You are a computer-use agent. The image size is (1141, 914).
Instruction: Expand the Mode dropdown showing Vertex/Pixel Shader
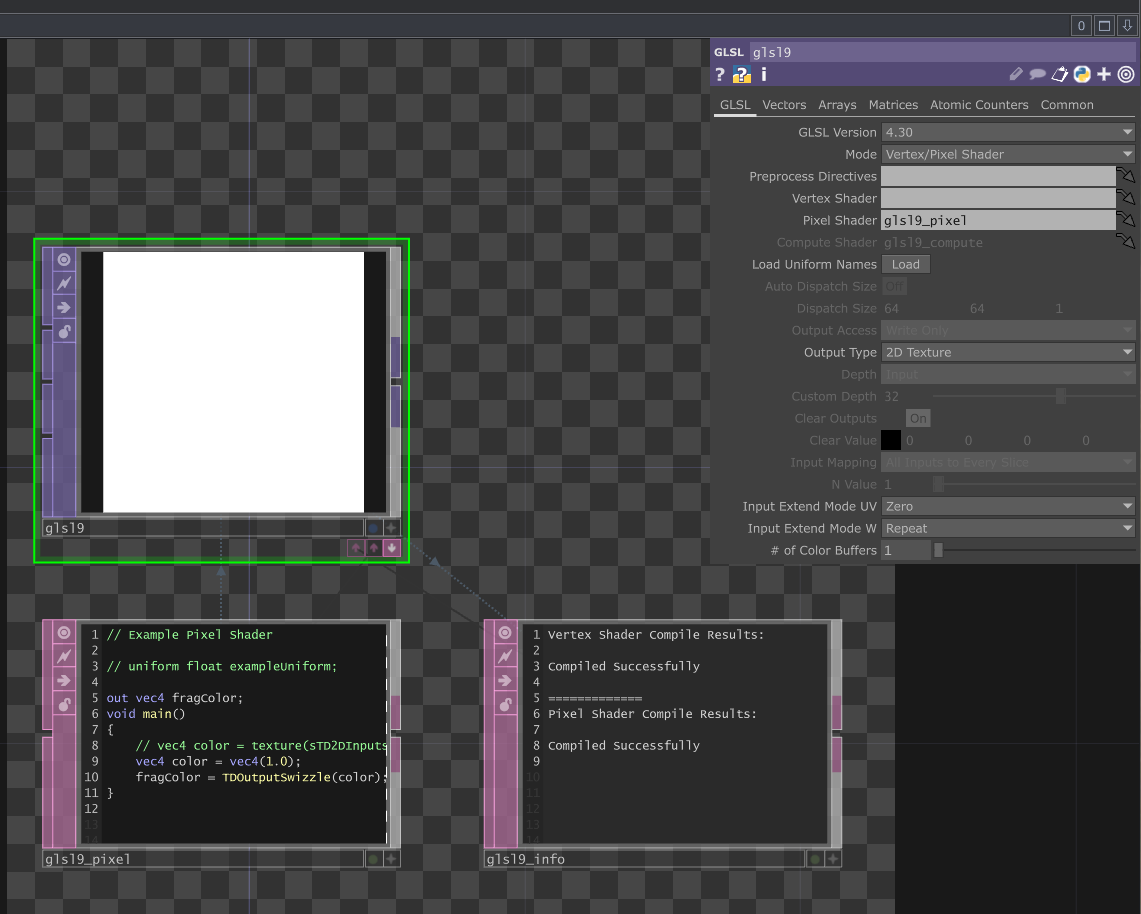coord(1007,154)
